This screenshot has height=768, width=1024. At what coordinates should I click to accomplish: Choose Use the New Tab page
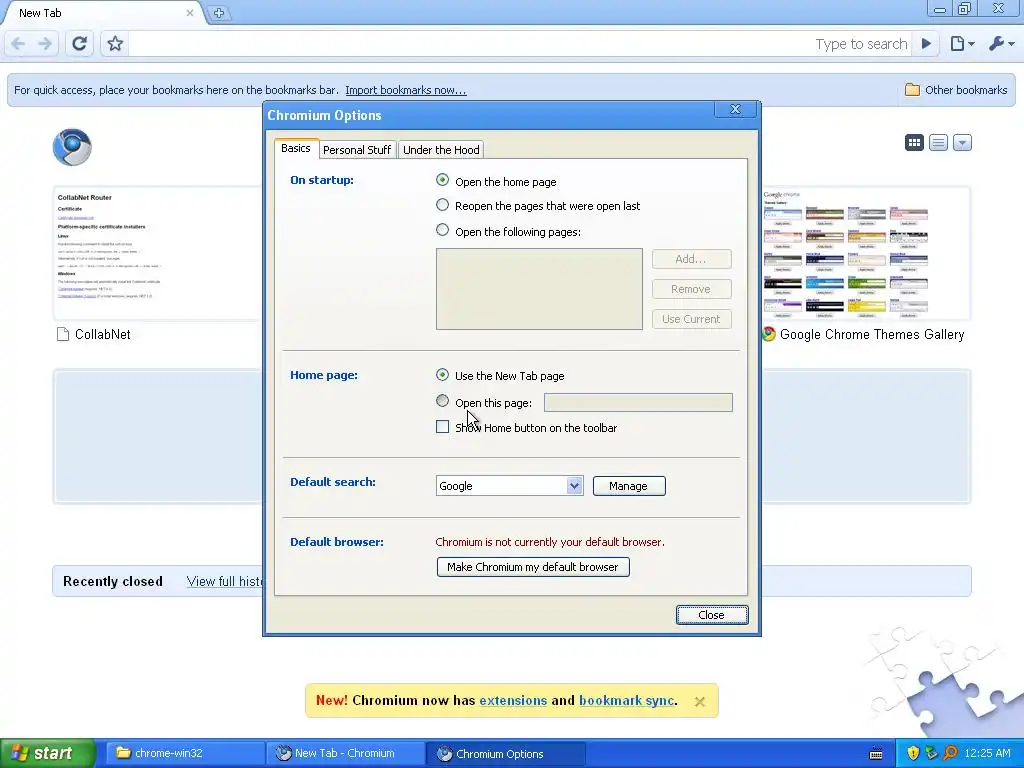(x=442, y=374)
